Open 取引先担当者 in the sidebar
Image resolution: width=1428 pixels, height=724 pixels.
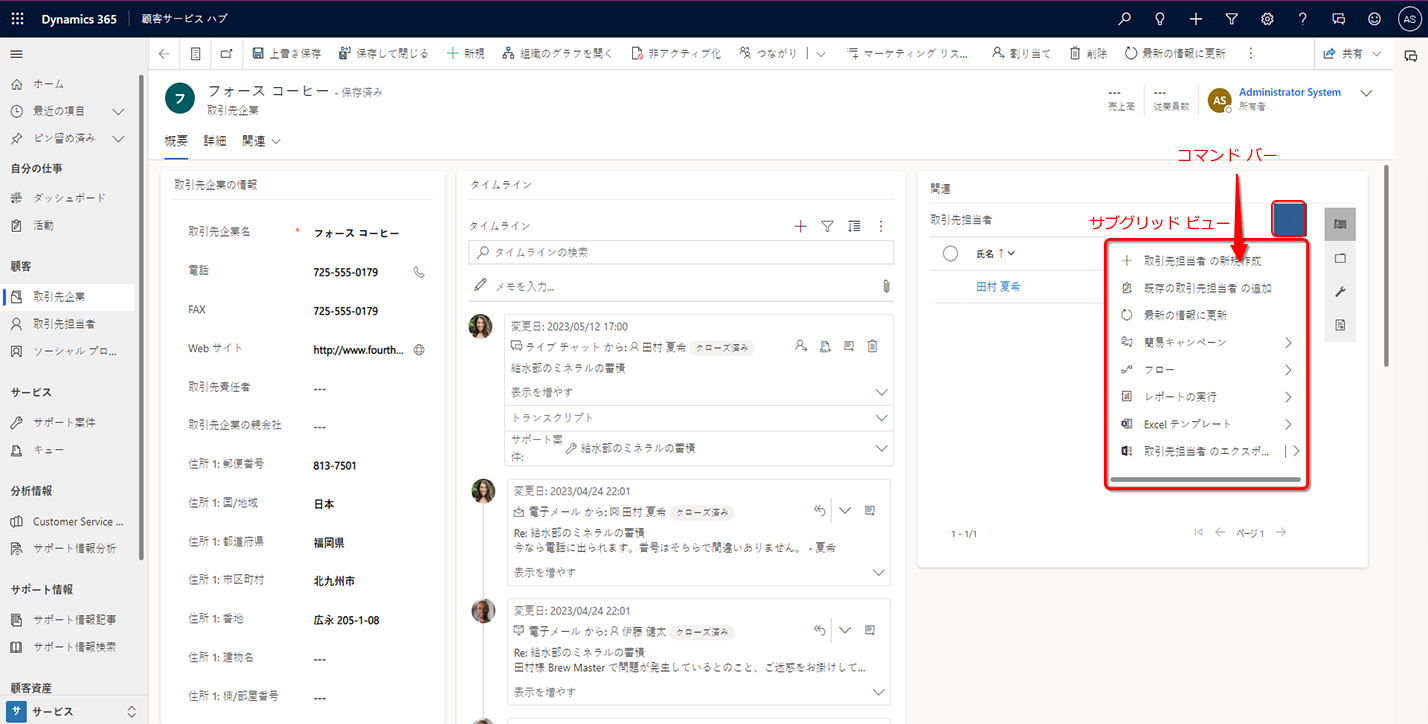(x=64, y=324)
